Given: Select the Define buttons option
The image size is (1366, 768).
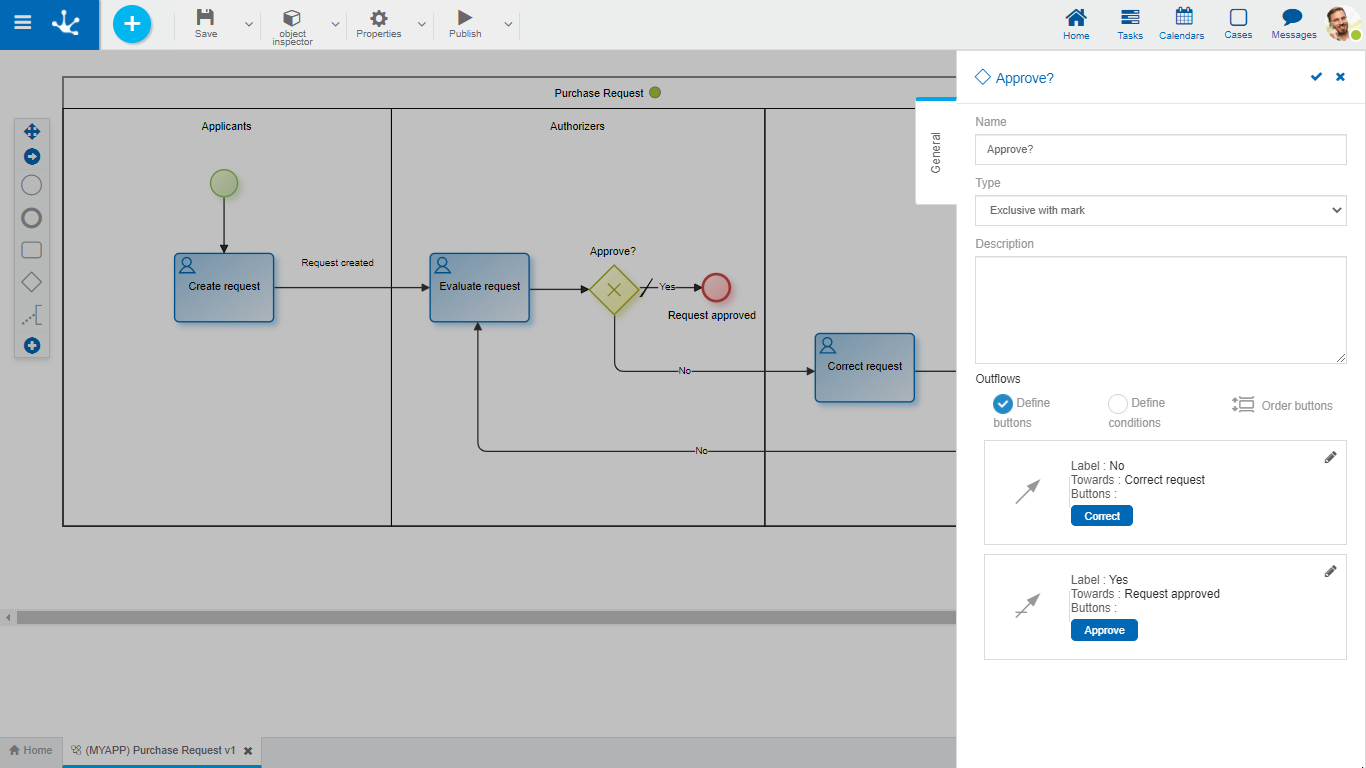Looking at the screenshot, I should 1003,404.
